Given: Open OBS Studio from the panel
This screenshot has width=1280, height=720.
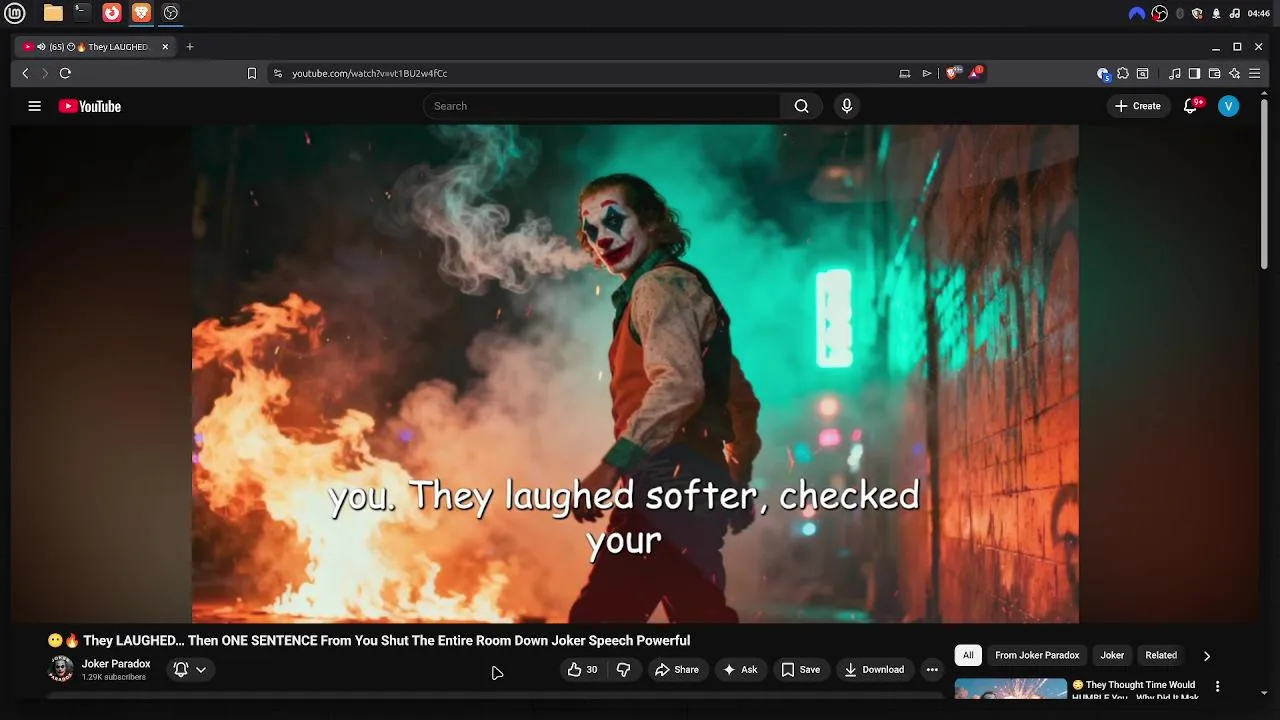Looking at the screenshot, I should point(171,13).
